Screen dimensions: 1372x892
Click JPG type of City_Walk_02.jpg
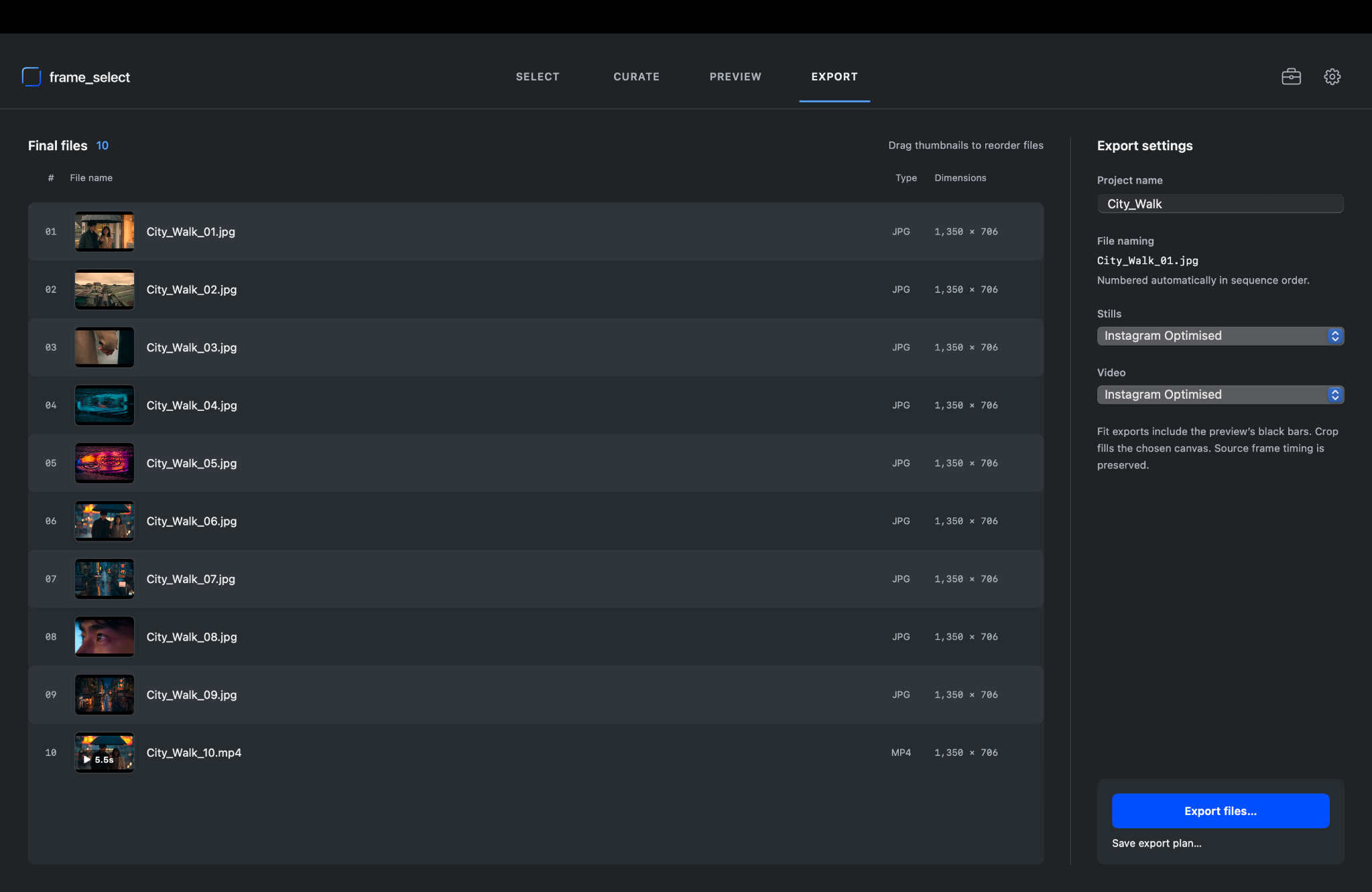click(x=901, y=290)
